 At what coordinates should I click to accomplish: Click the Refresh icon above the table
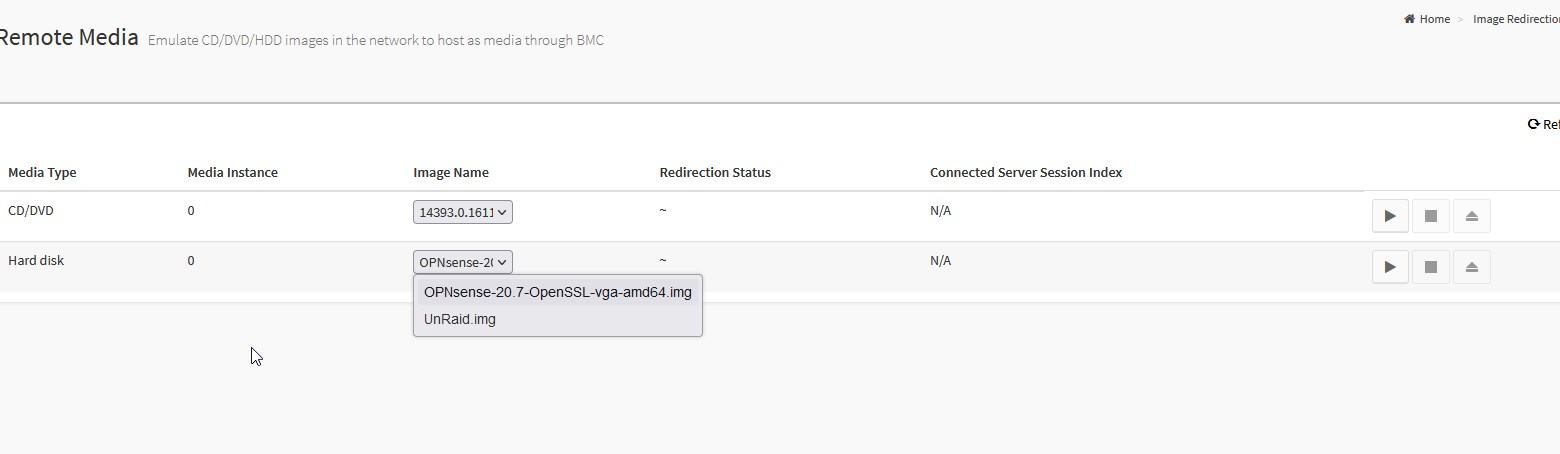(1533, 124)
